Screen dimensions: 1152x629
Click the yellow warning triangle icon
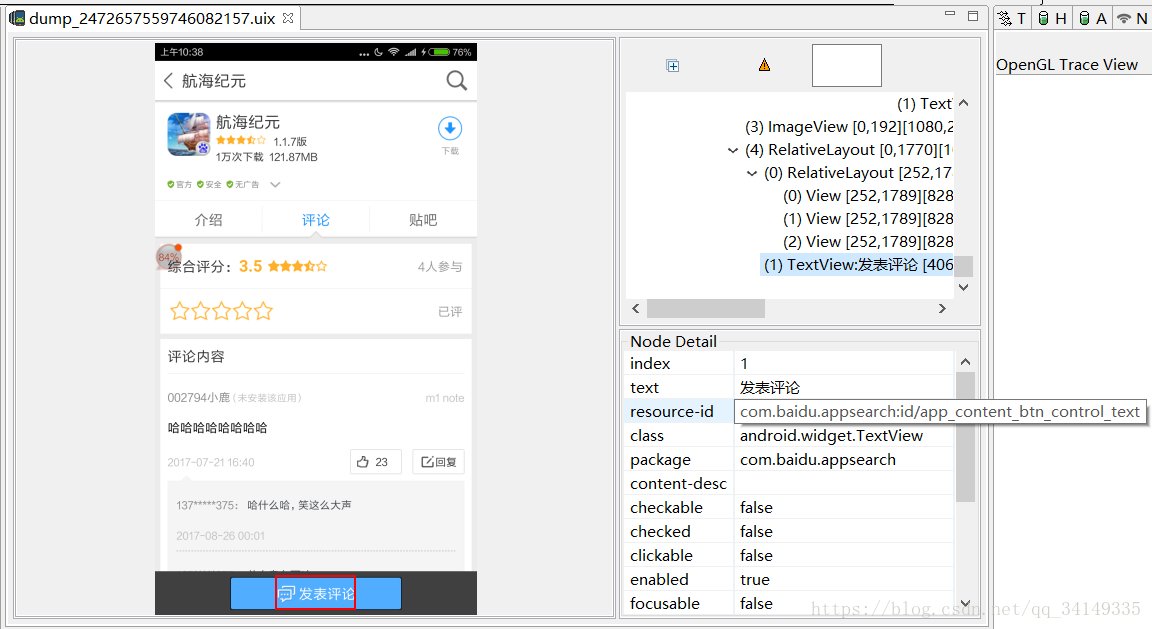764,65
